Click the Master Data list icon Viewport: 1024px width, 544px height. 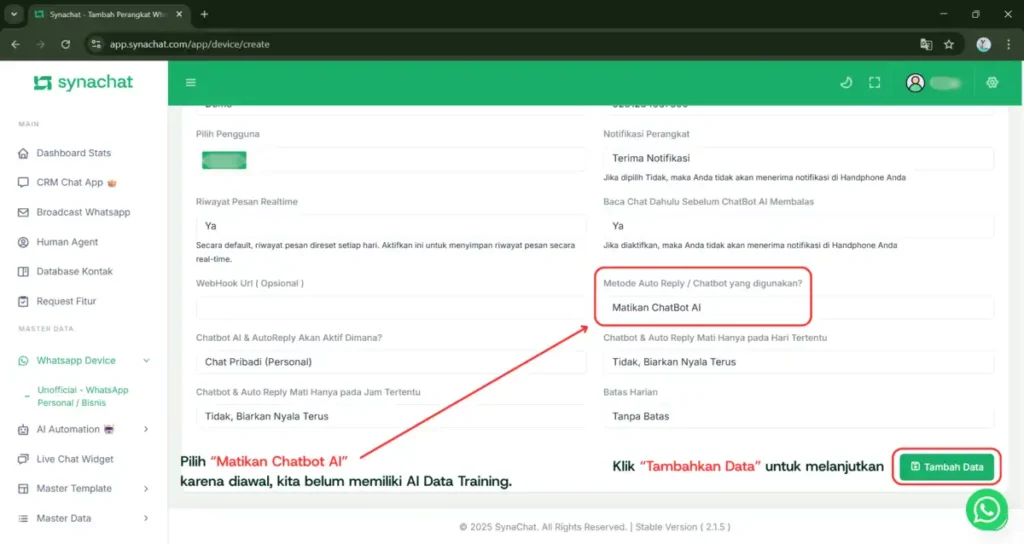click(24, 518)
